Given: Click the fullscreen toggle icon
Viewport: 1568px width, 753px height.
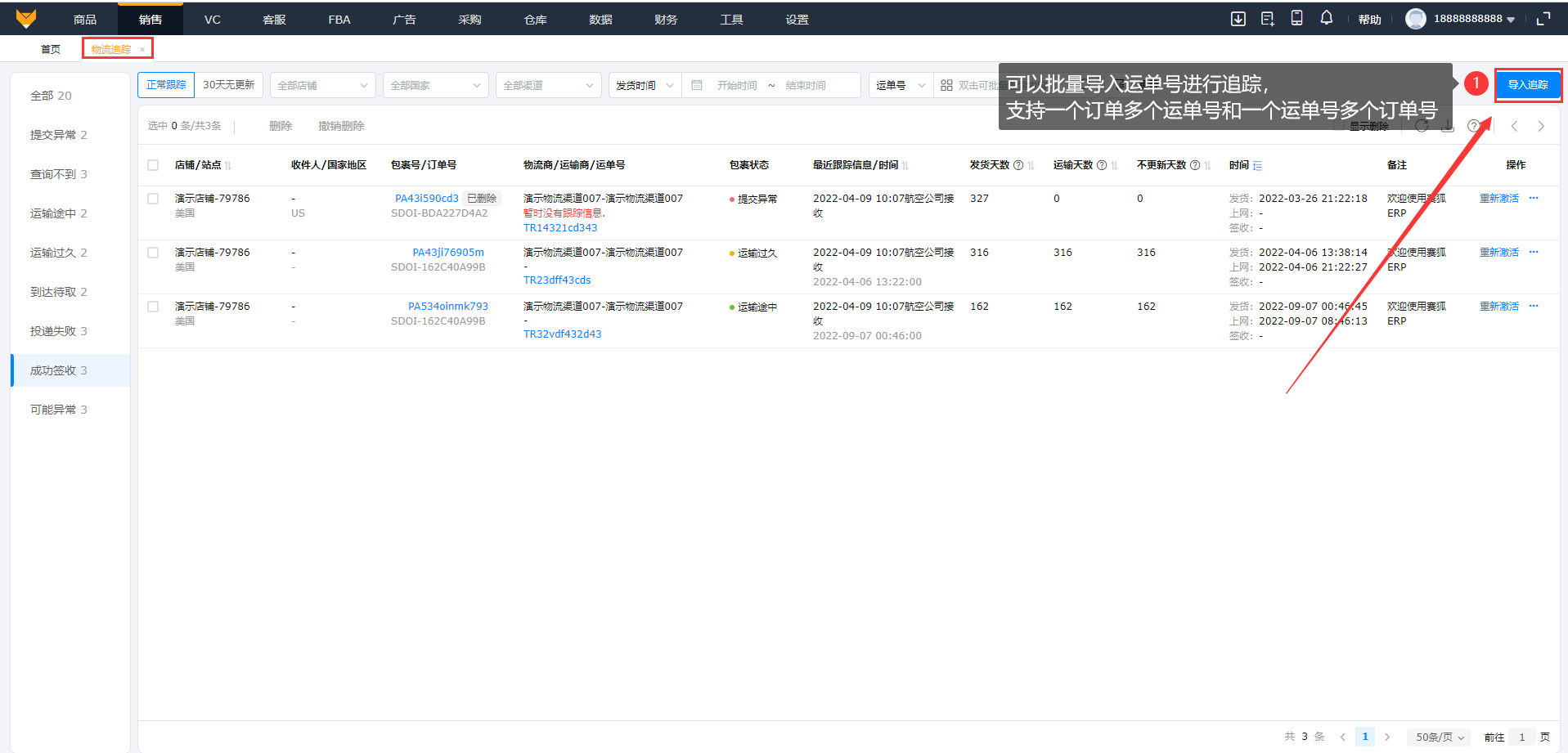Looking at the screenshot, I should click(x=1543, y=19).
